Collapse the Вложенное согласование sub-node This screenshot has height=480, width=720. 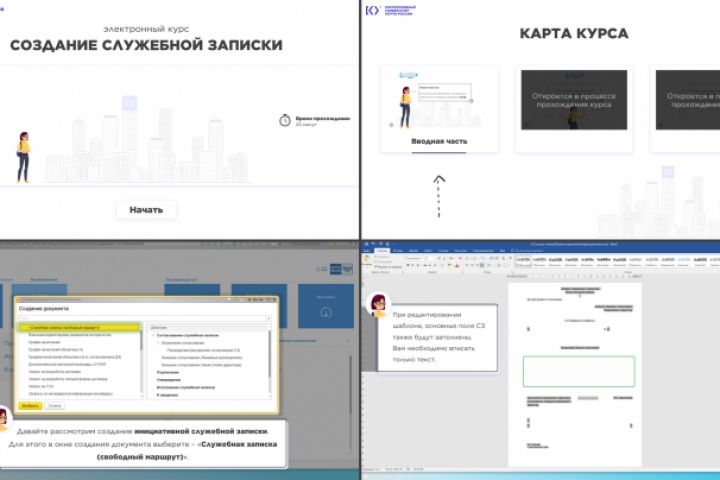coord(158,343)
